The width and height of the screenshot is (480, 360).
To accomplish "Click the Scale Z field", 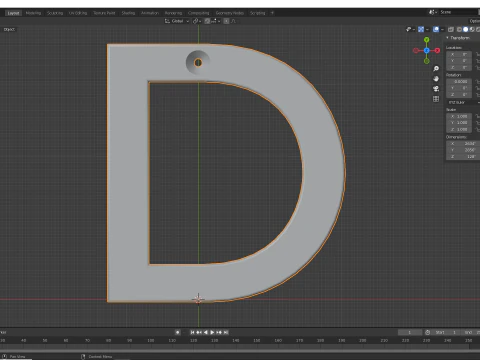I will point(459,129).
